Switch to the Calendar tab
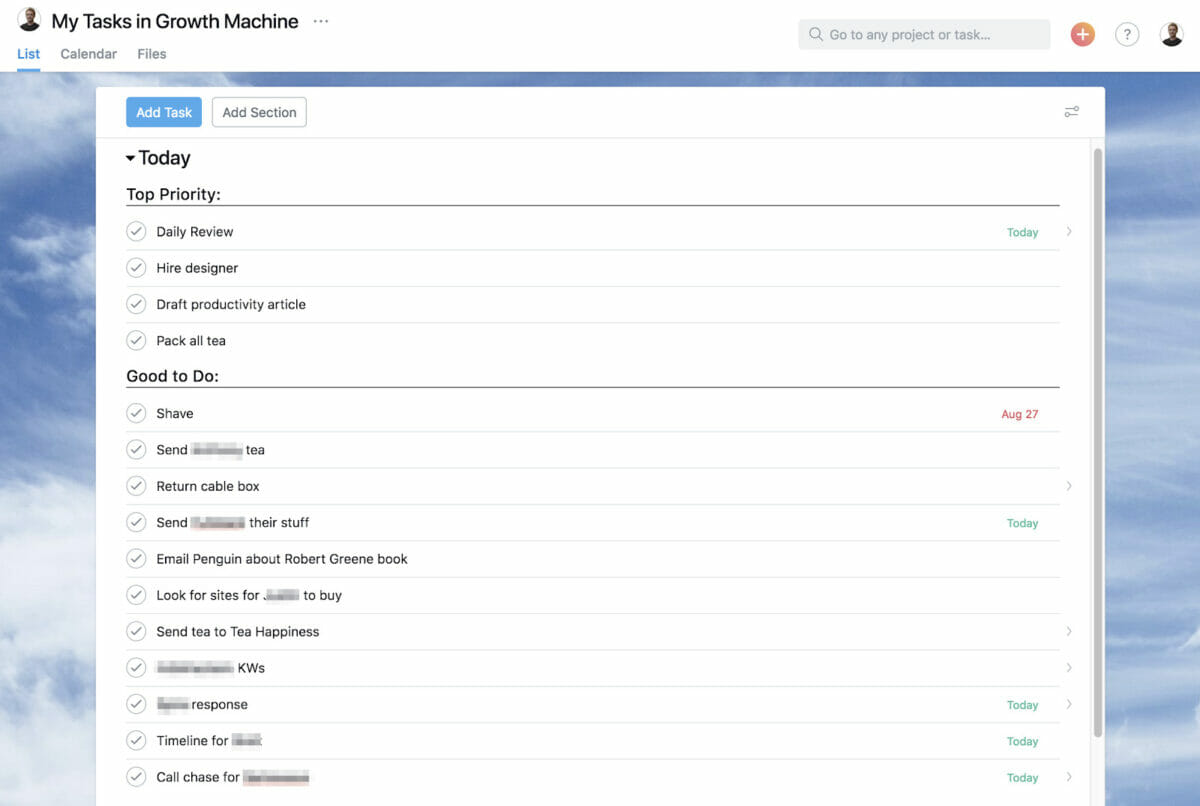Screen dimensions: 1200x806 pyautogui.click(x=88, y=54)
